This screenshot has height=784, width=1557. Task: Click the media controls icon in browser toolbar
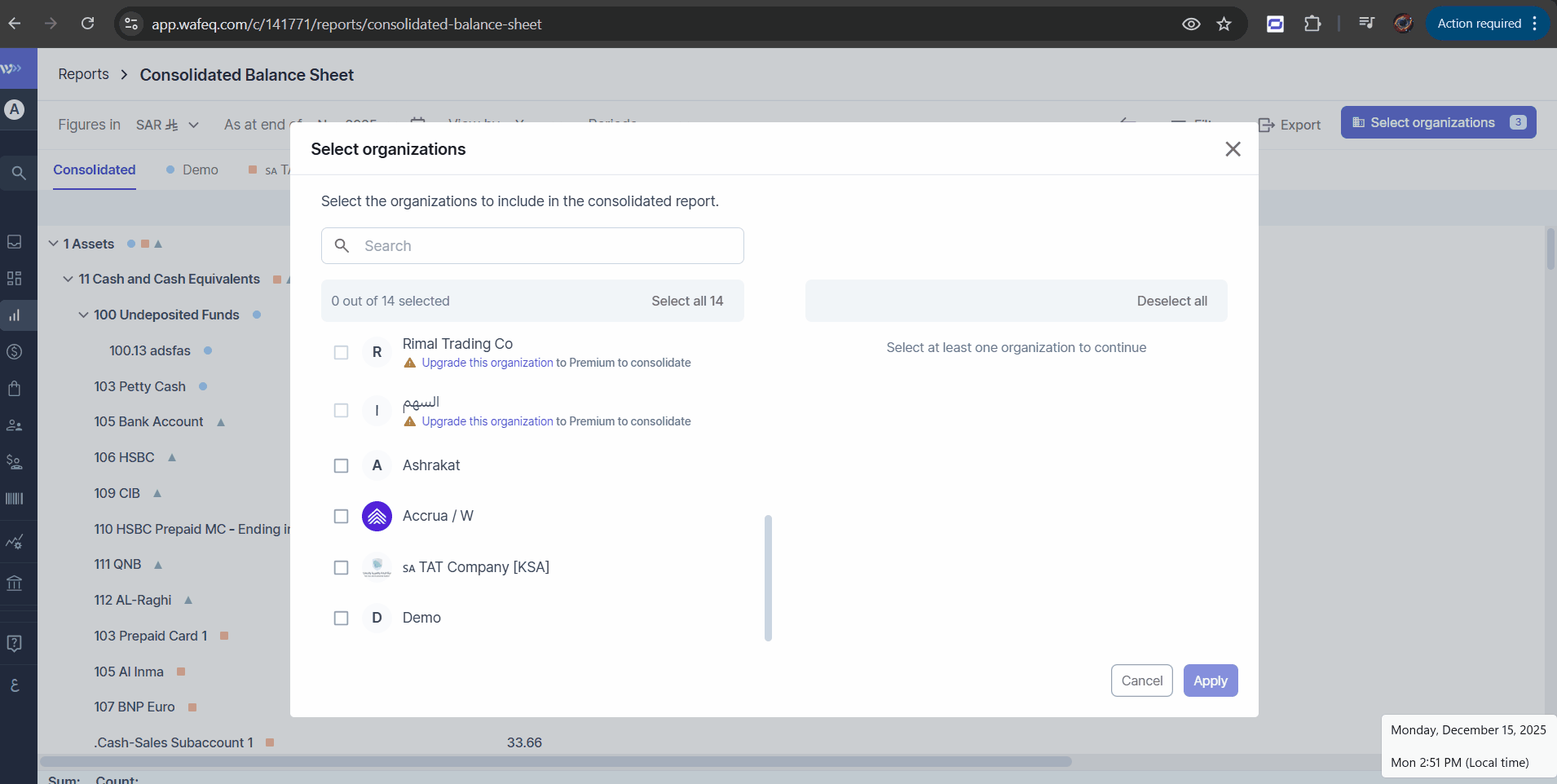click(1366, 24)
